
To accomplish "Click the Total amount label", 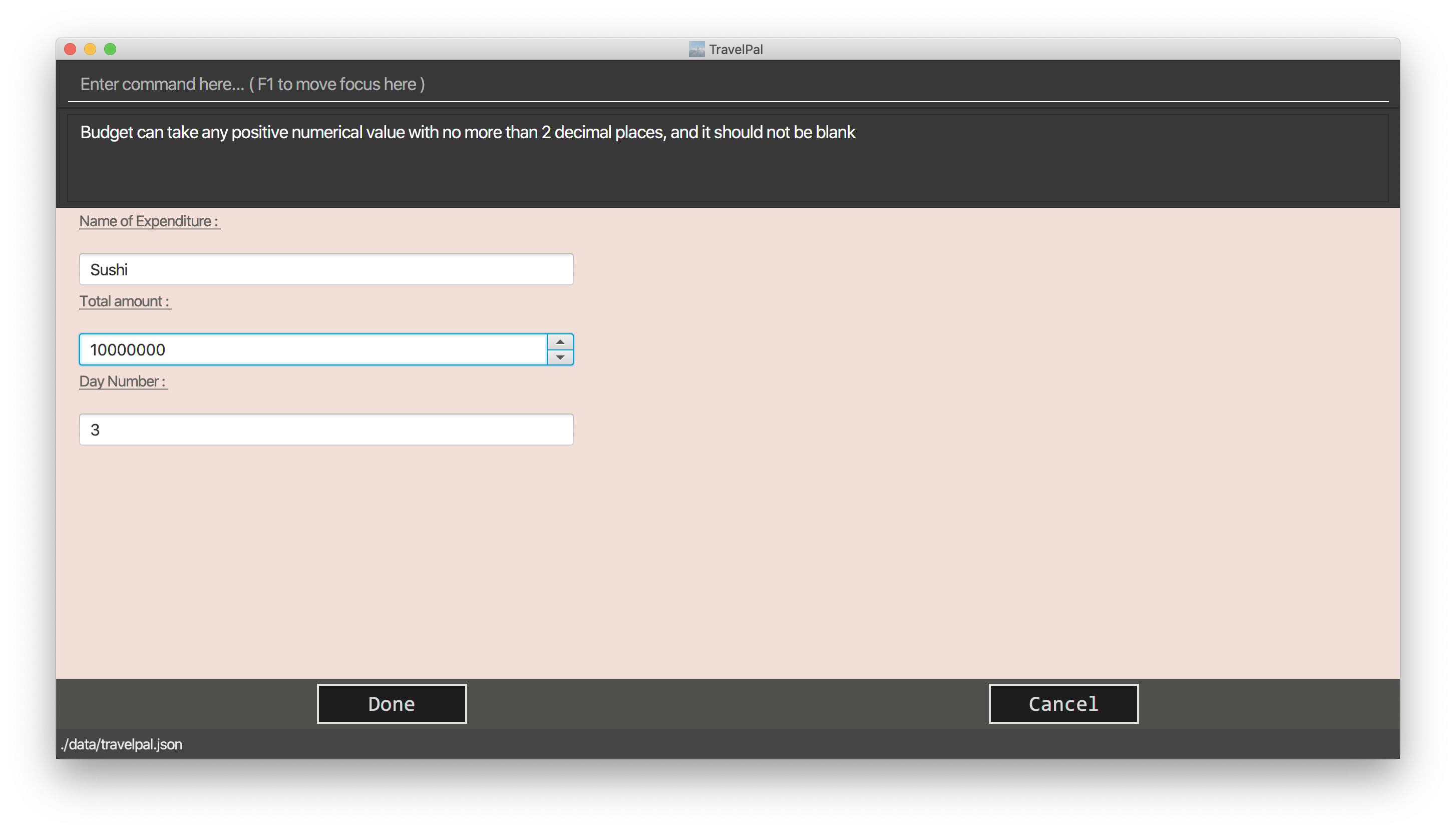I will (x=124, y=301).
